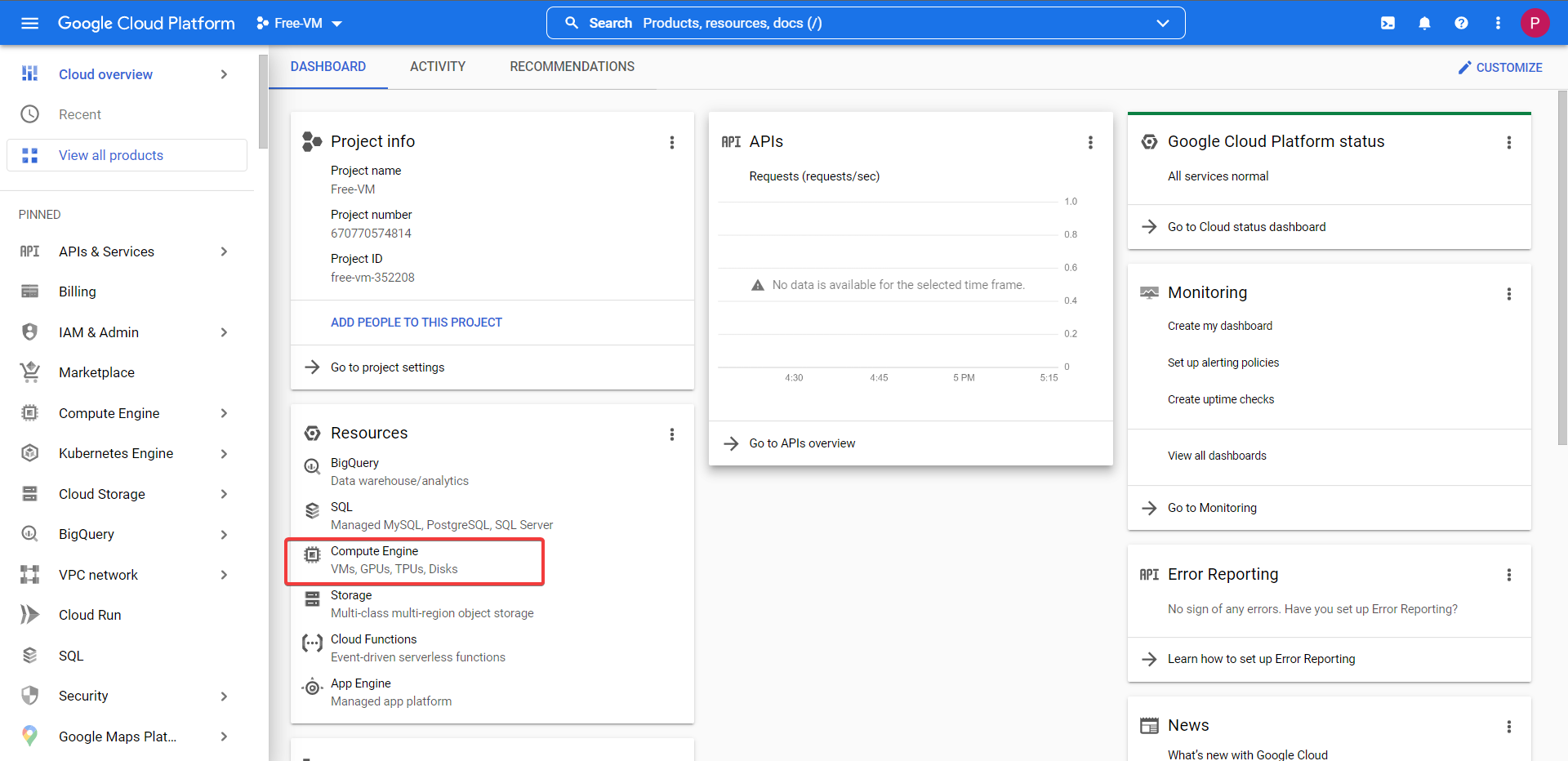Open APIs card options menu

point(1090,142)
